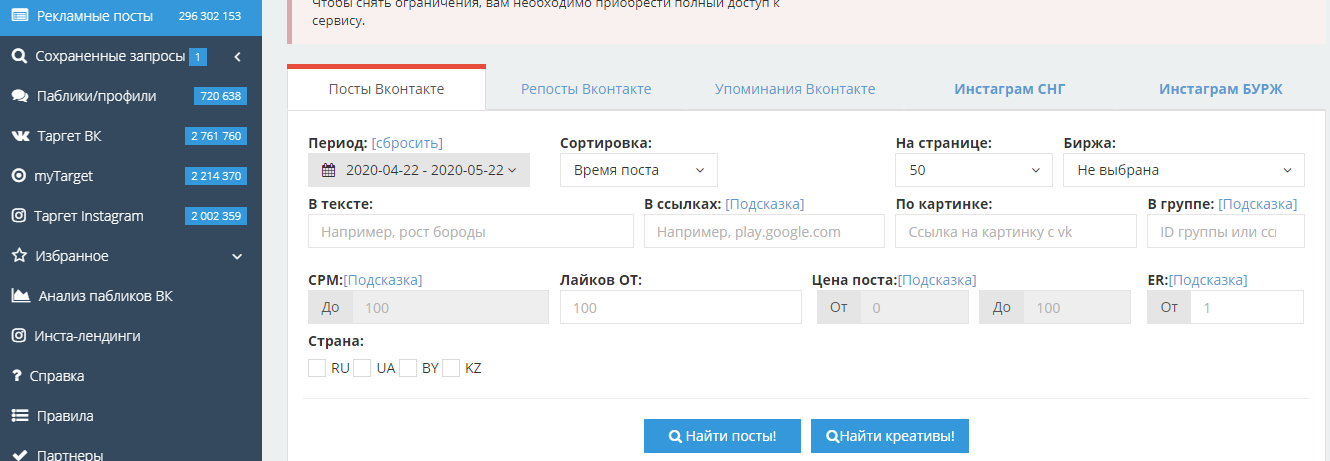
Task: Focus the В группе ID input
Action: (x=1226, y=231)
